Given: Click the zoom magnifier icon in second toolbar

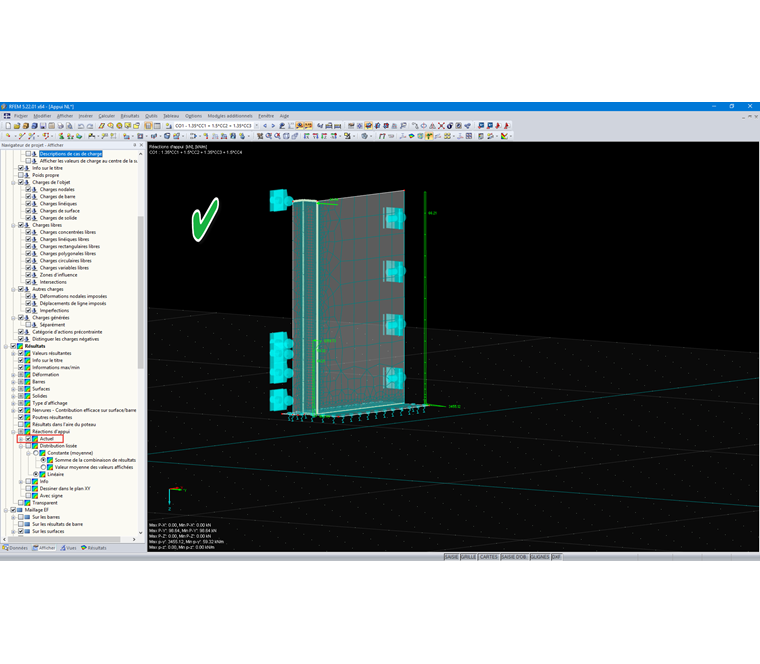Looking at the screenshot, I should coord(269,136).
